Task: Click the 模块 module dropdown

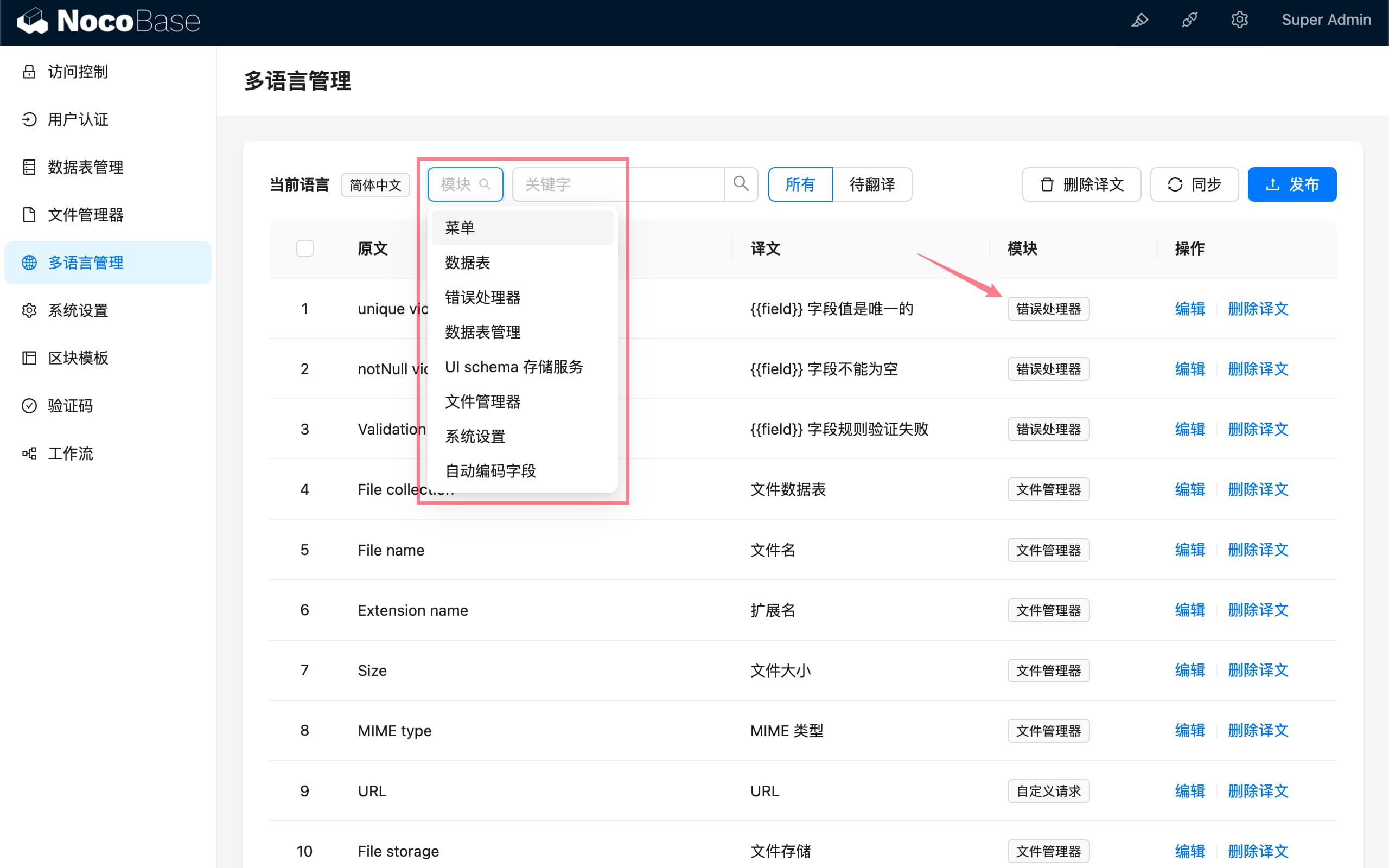Action: [x=465, y=184]
